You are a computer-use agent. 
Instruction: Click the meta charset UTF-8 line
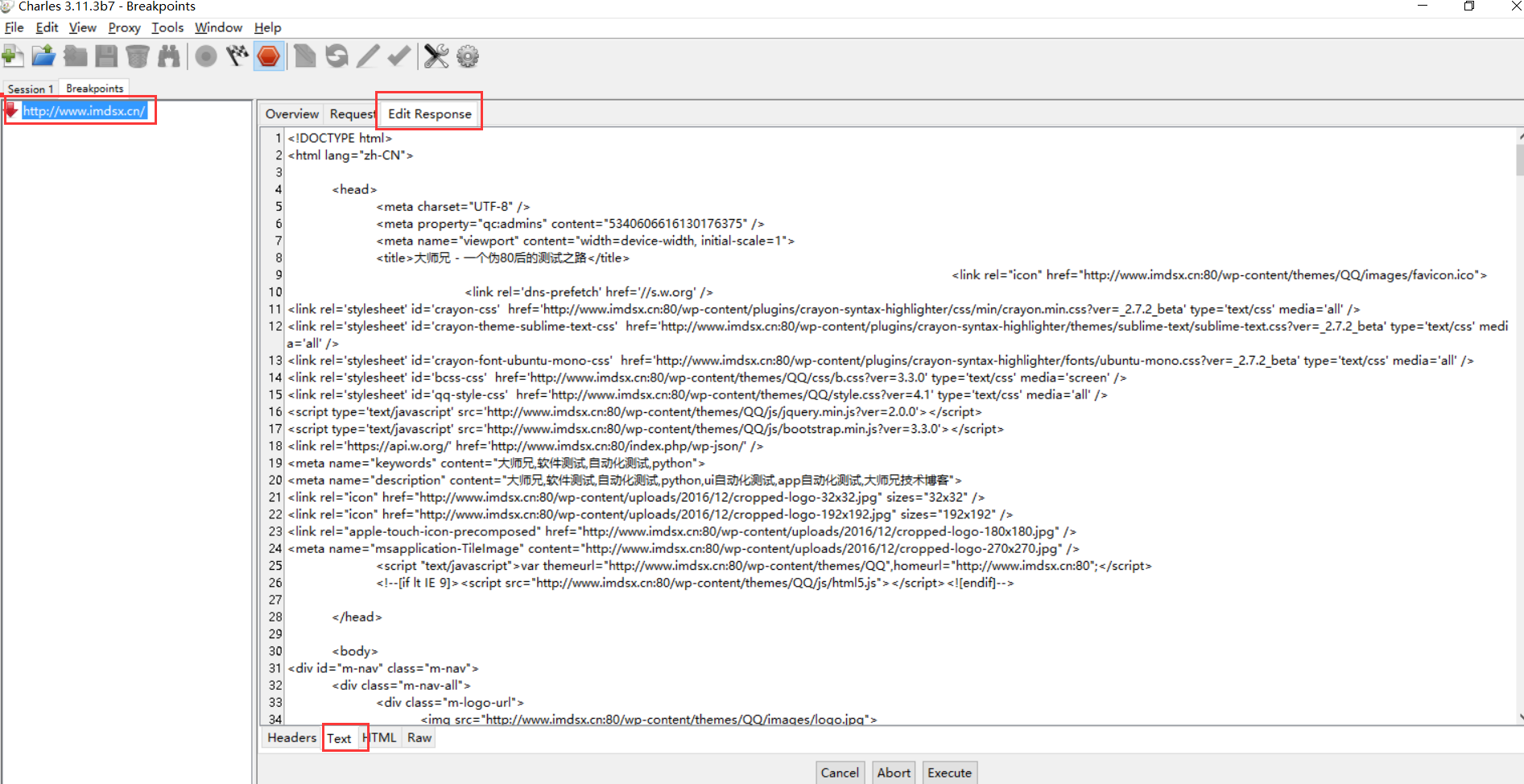point(452,206)
